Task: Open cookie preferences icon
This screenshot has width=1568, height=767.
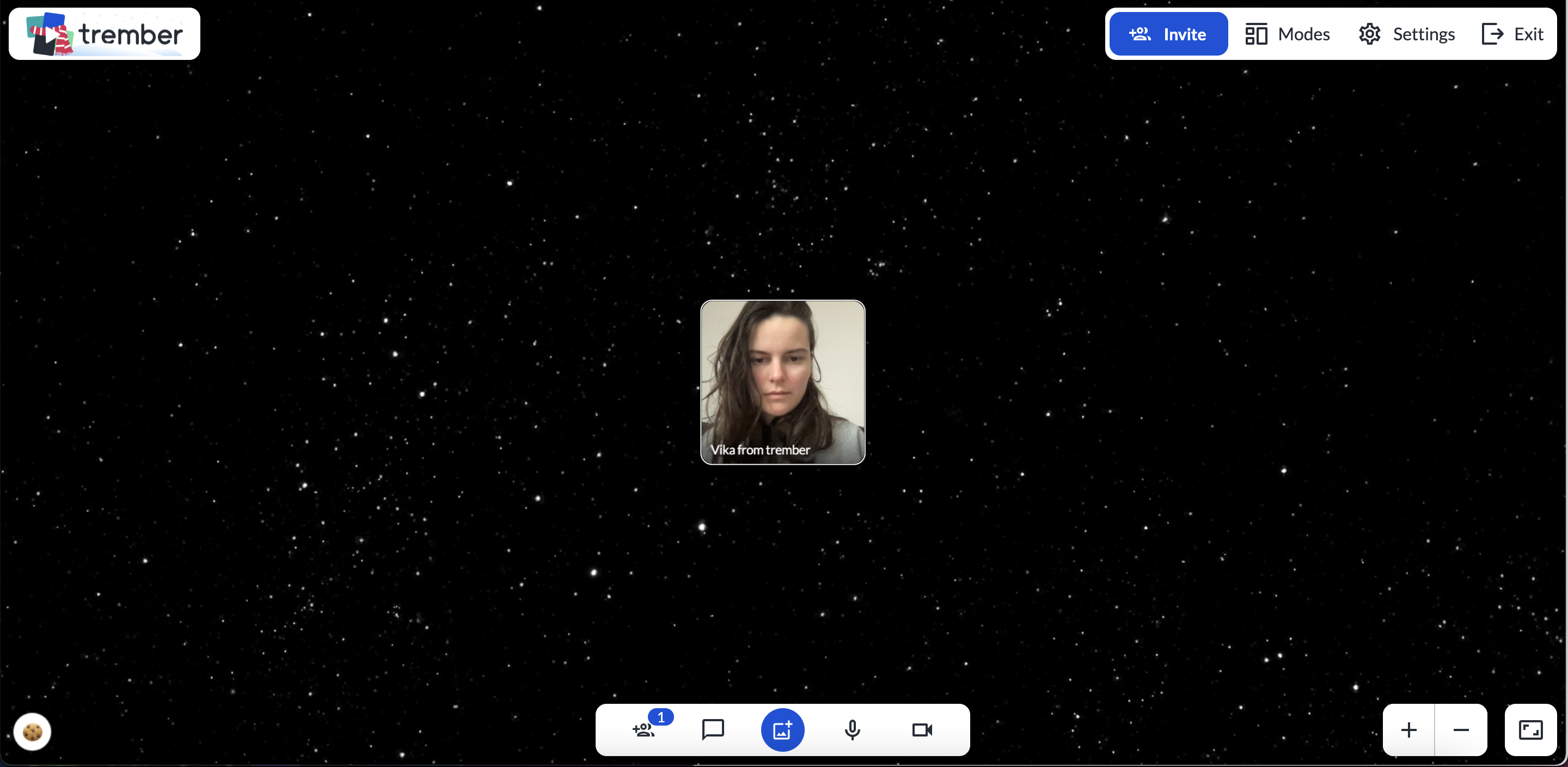Action: (32, 731)
